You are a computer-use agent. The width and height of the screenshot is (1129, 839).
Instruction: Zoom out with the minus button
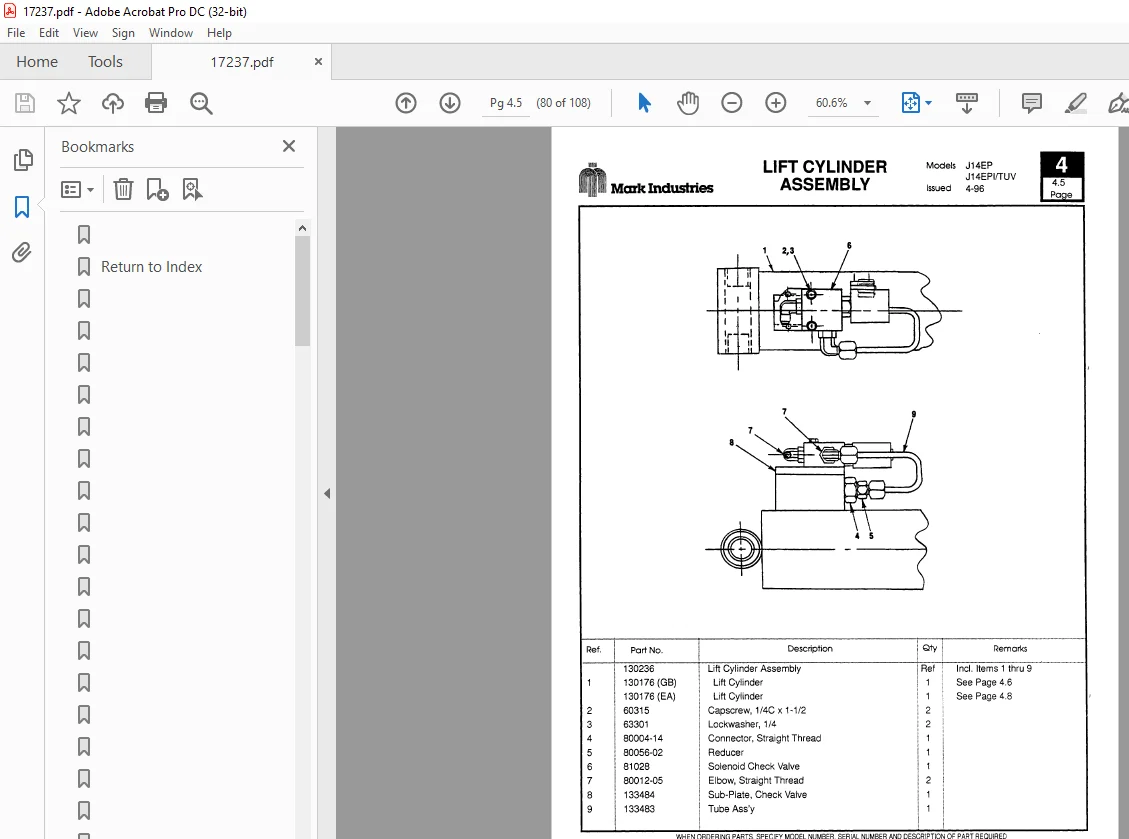[732, 103]
